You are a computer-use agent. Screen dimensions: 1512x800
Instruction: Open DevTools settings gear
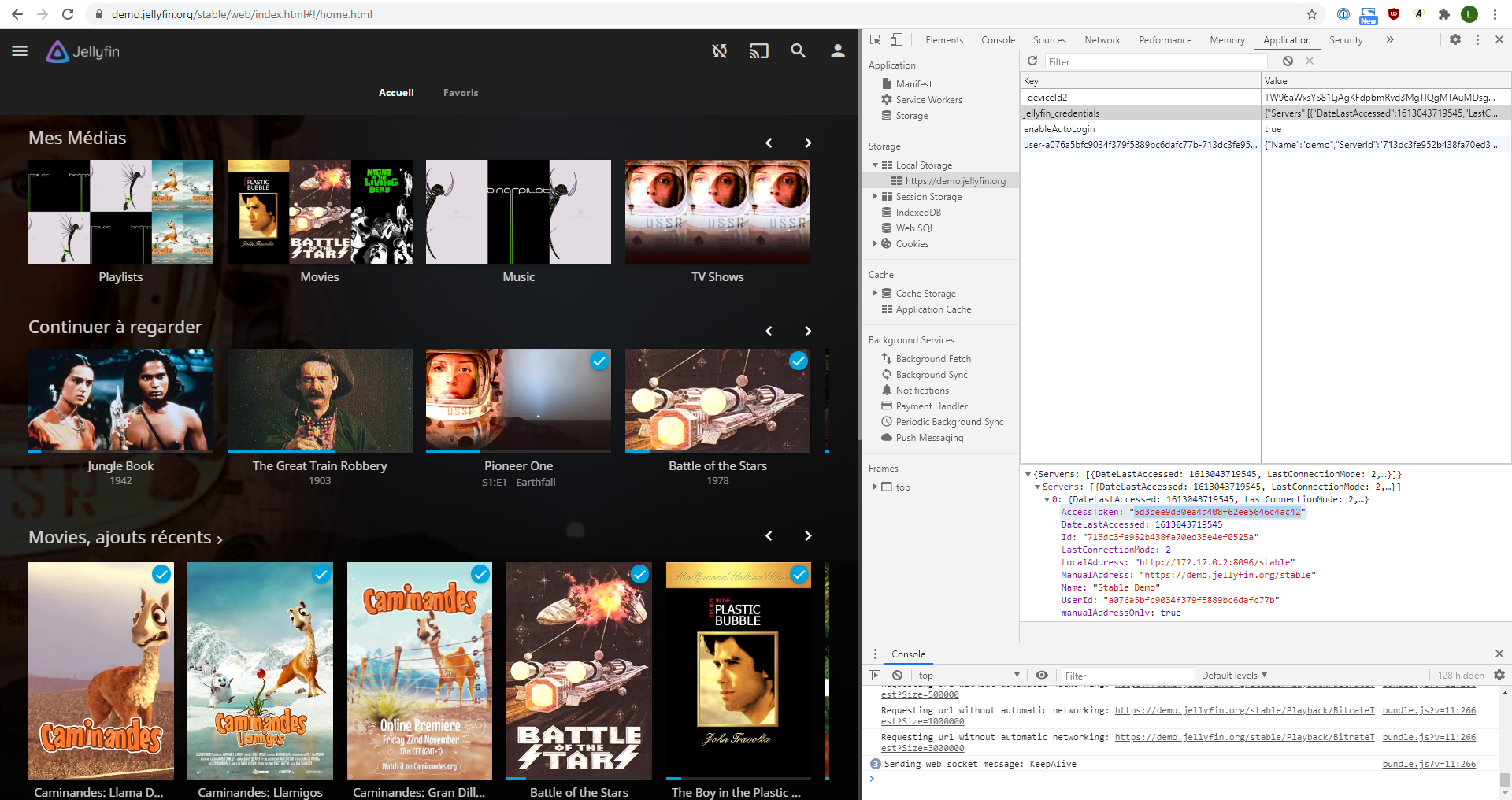(1455, 39)
